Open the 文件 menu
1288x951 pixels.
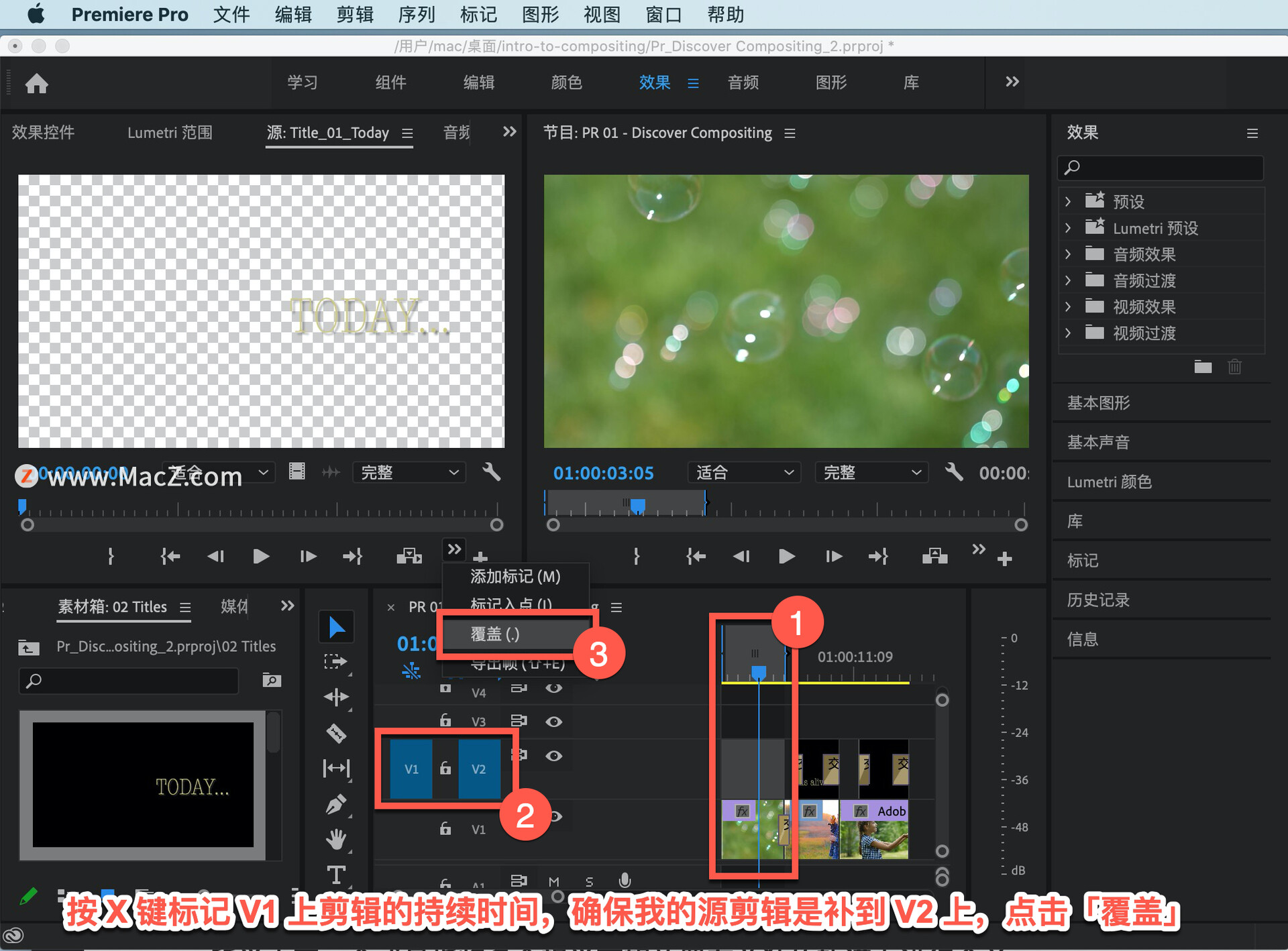pyautogui.click(x=231, y=14)
